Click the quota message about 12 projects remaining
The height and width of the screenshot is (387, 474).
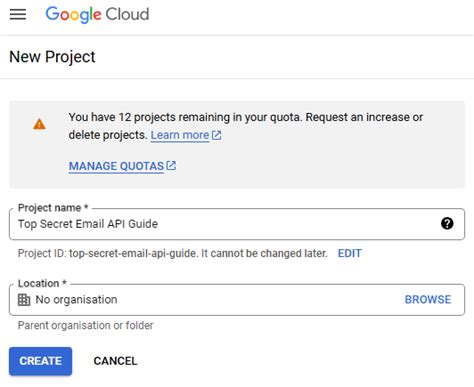coord(246,126)
